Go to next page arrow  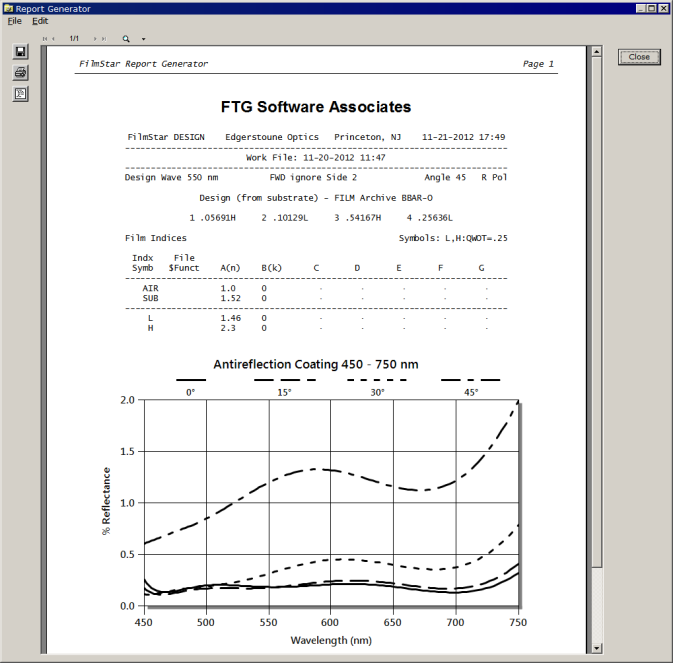point(95,39)
